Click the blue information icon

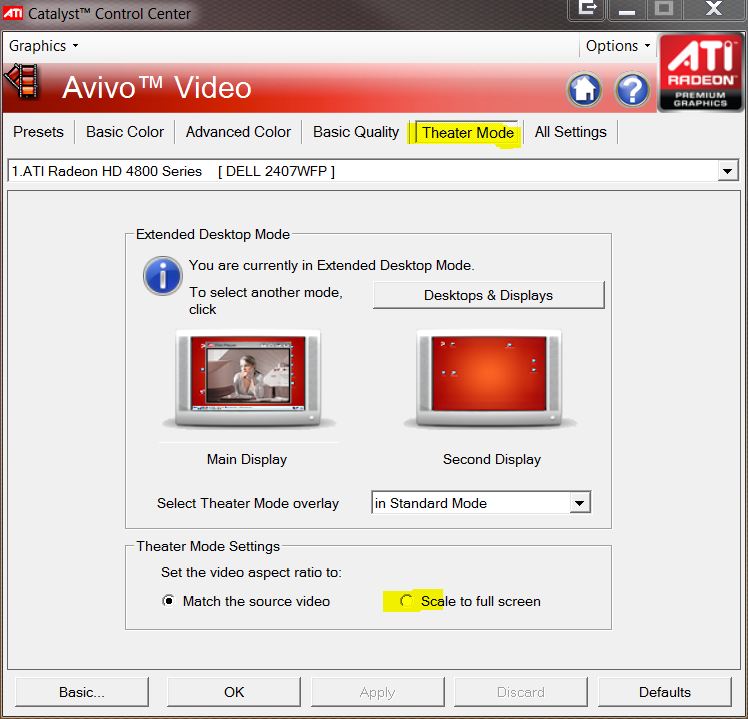(163, 276)
